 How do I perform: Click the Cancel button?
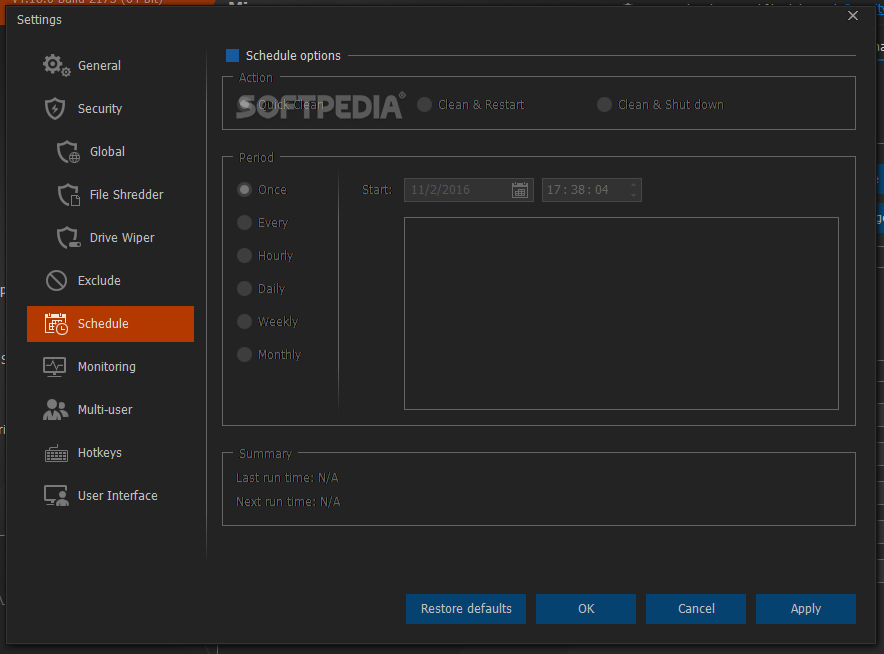click(x=696, y=609)
